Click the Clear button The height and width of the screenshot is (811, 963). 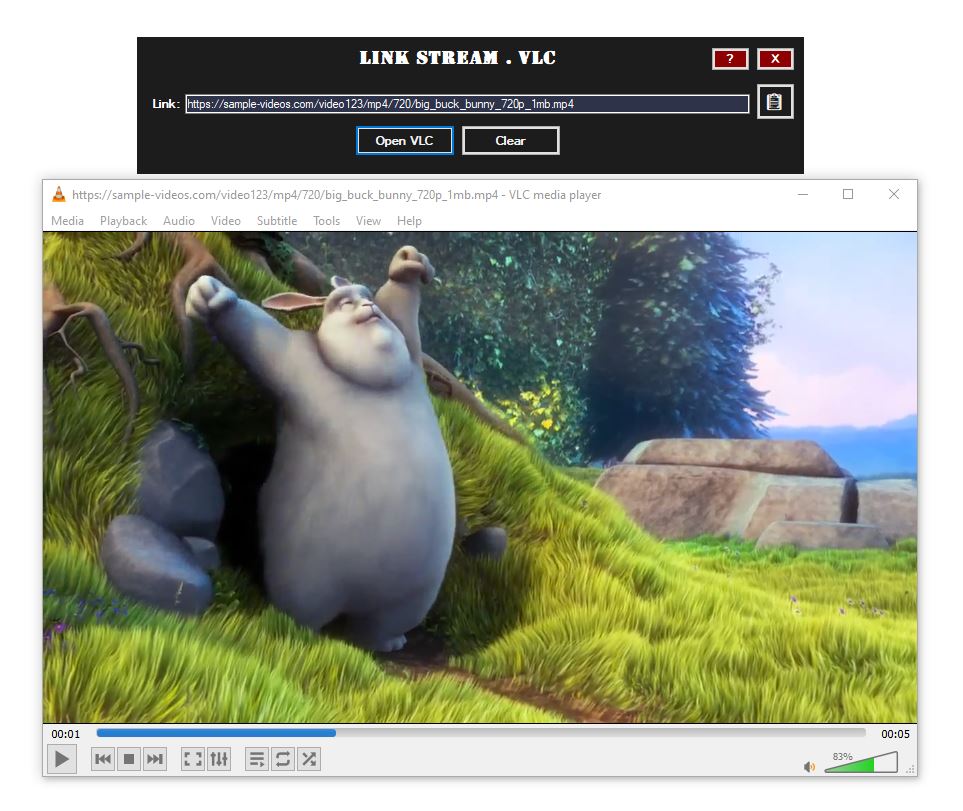click(510, 141)
